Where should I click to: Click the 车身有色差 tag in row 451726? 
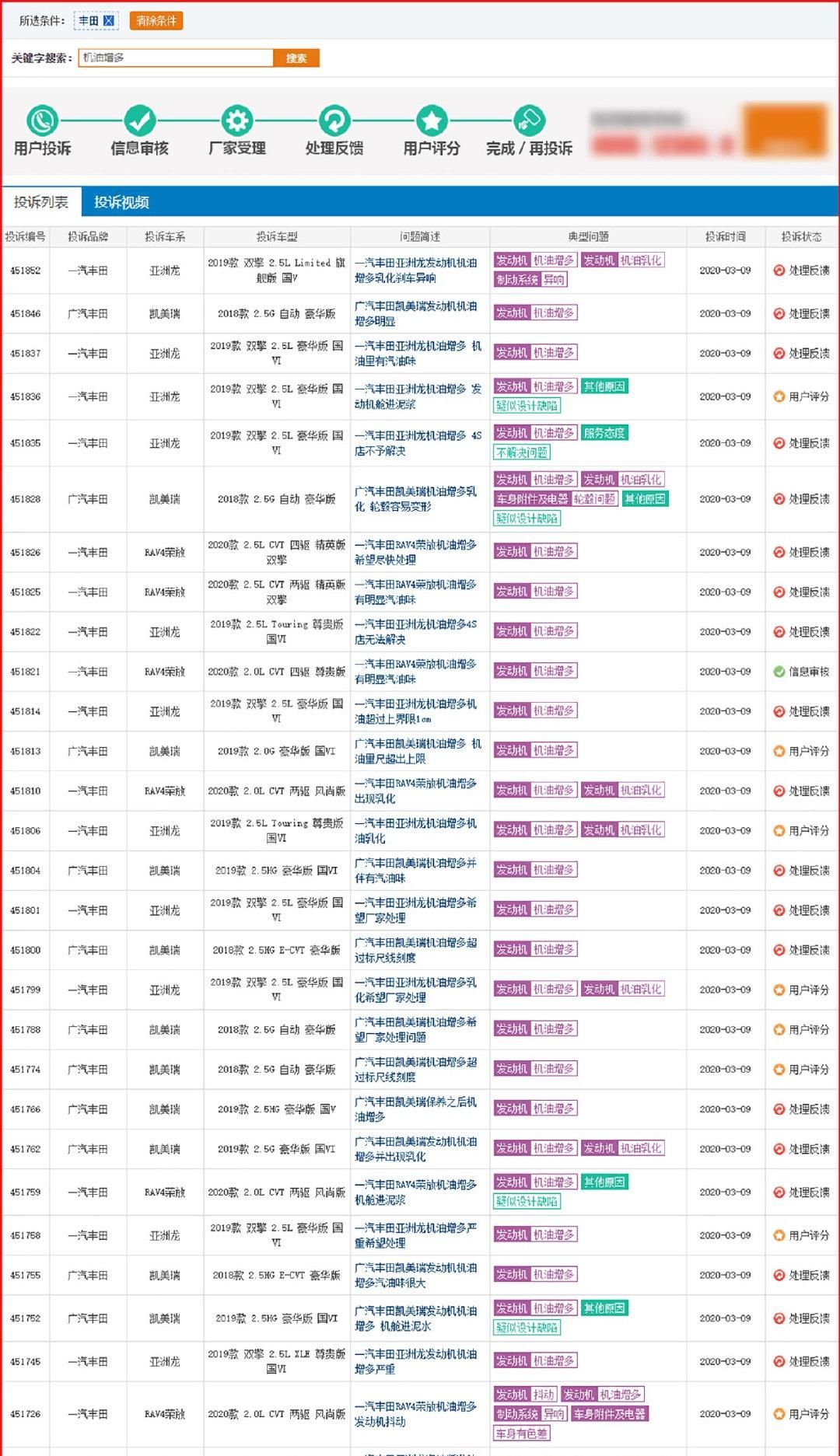click(522, 1433)
